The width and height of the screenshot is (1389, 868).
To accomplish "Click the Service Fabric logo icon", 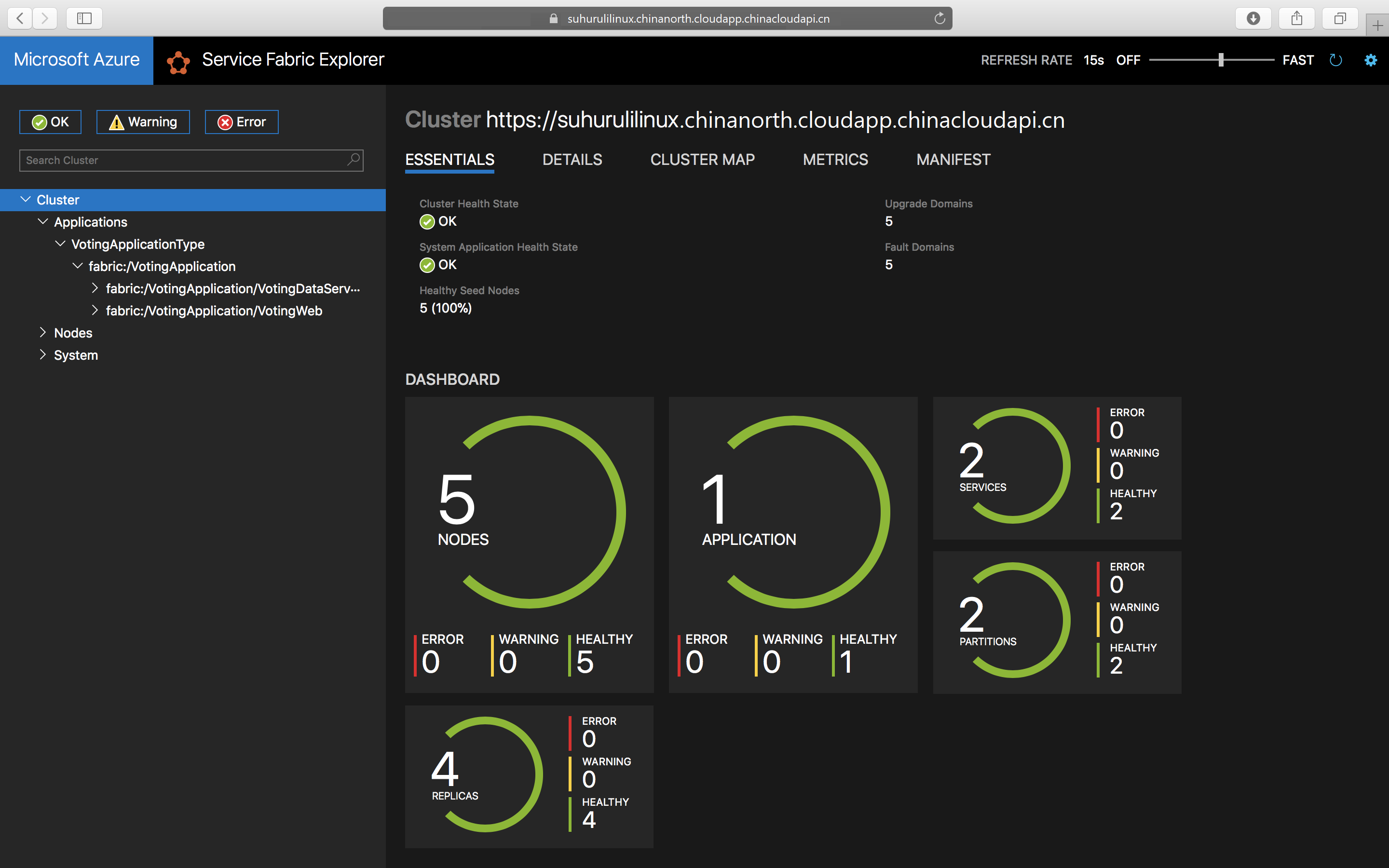I will (x=178, y=62).
